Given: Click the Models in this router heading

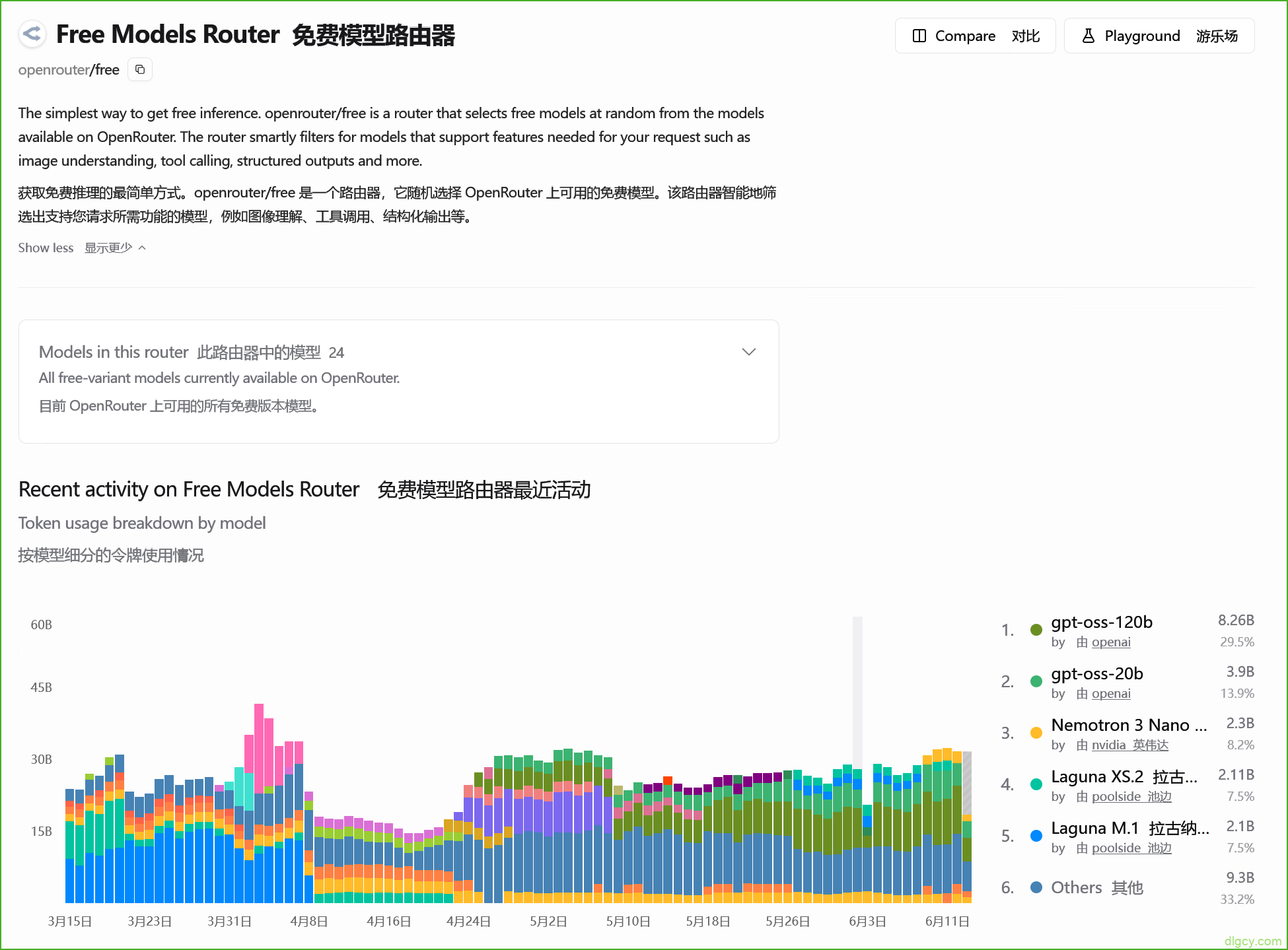Looking at the screenshot, I should (192, 353).
